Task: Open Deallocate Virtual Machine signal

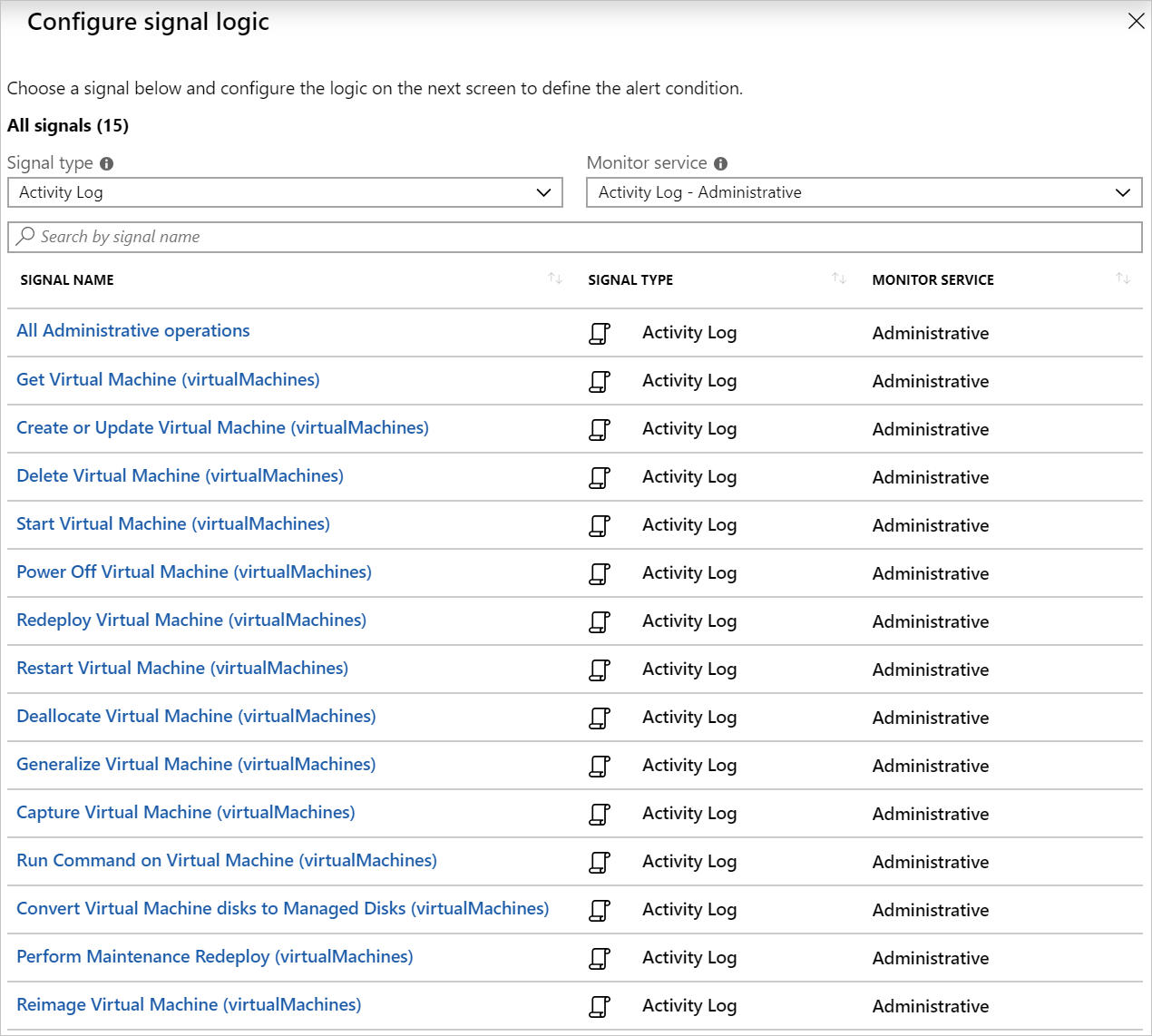Action: (196, 717)
